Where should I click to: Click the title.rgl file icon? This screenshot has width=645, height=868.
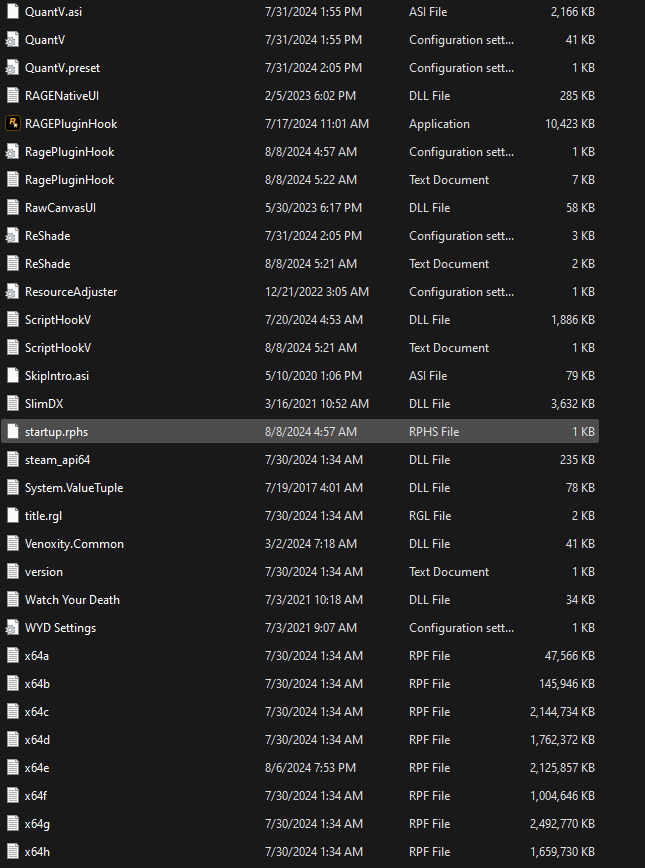13,515
